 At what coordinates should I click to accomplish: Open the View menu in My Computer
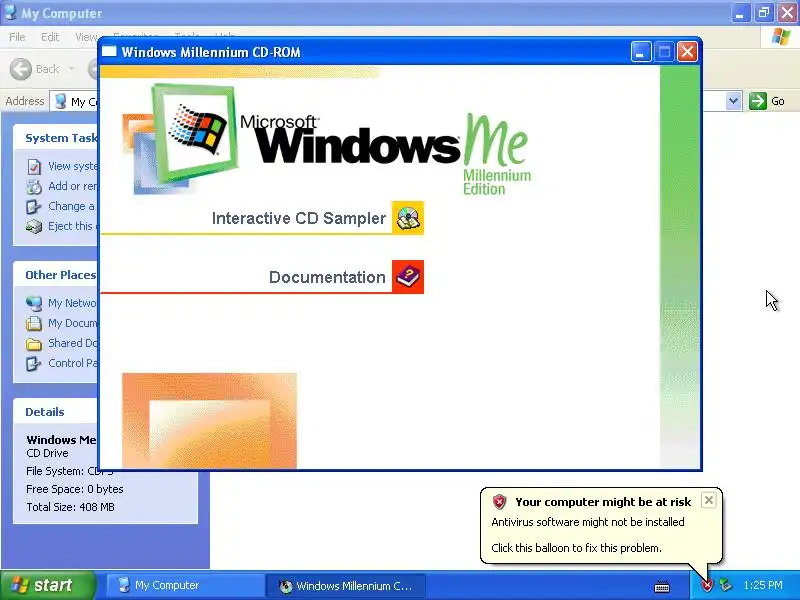pos(86,37)
